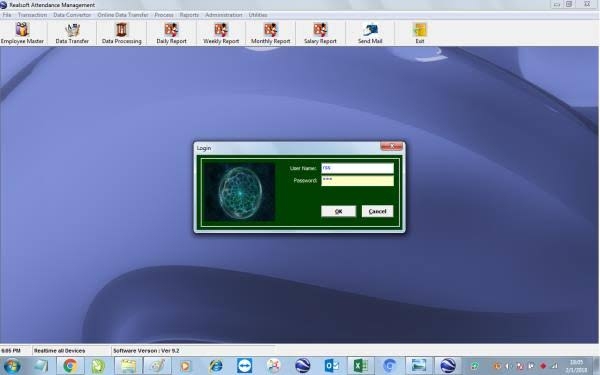
Task: Open the File menu
Action: pyautogui.click(x=7, y=15)
